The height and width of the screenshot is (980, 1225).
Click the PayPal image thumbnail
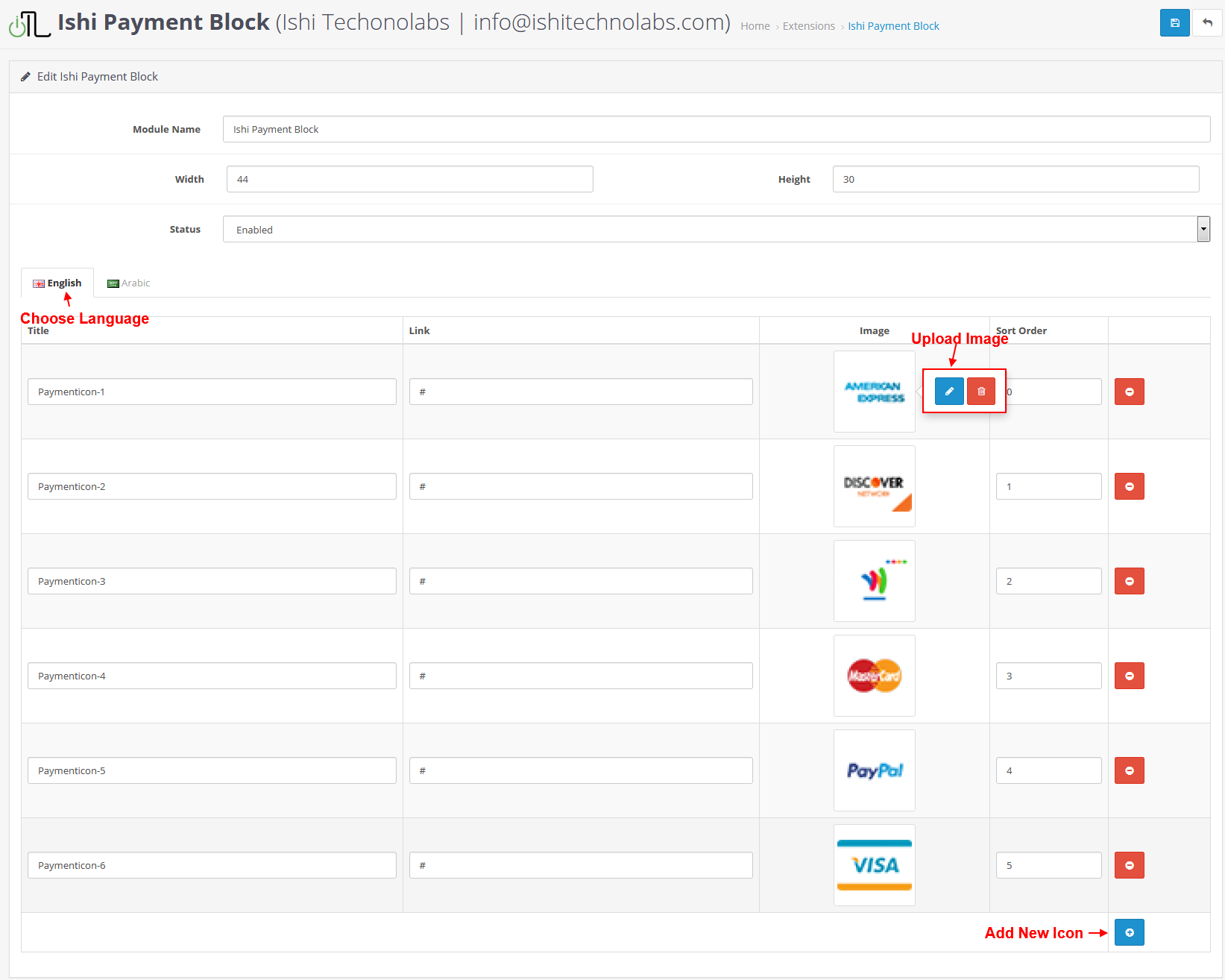pos(874,770)
